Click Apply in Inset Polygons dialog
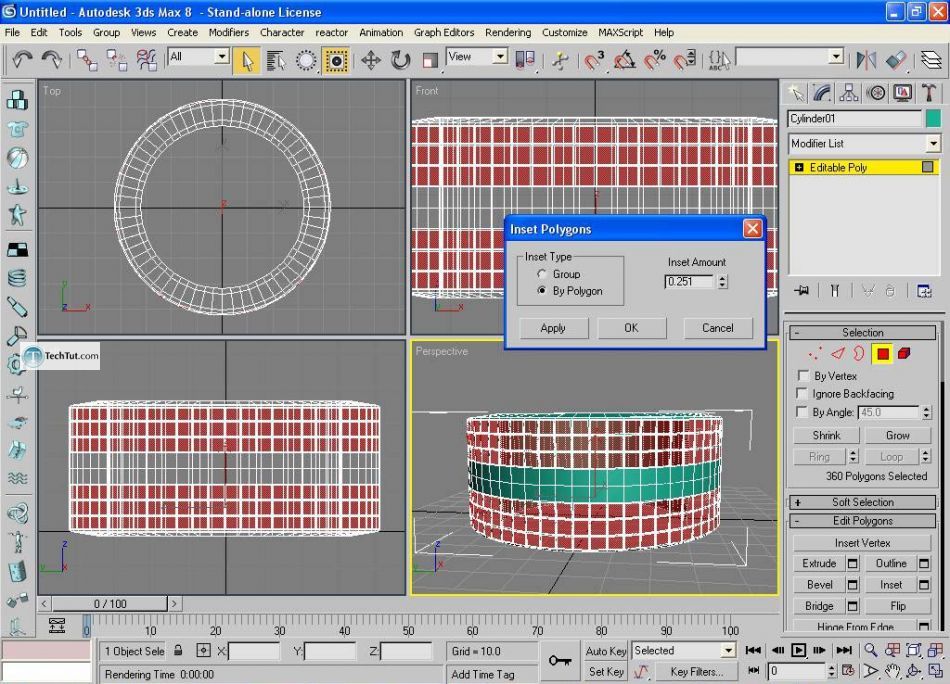 pyautogui.click(x=553, y=328)
